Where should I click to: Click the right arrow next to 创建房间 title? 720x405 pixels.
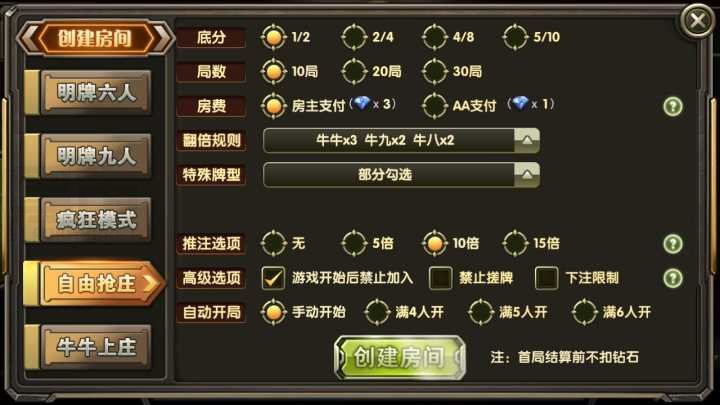tap(163, 38)
